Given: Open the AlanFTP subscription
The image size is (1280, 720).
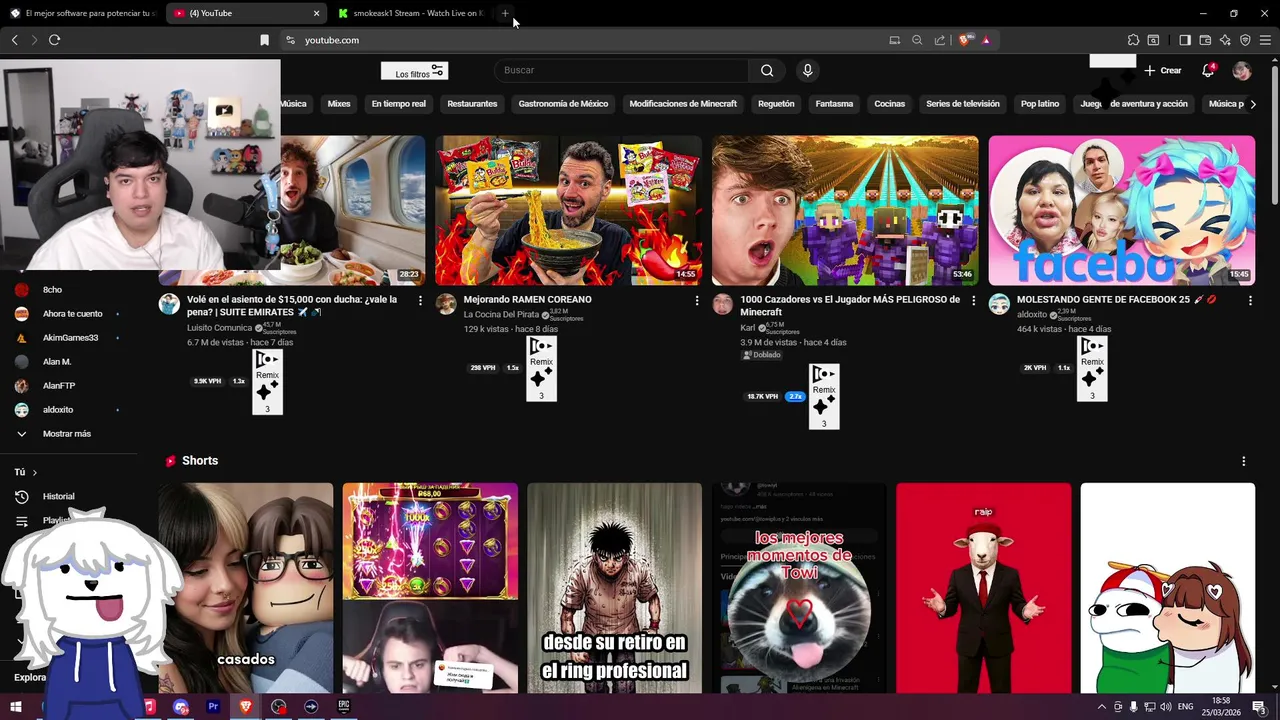Looking at the screenshot, I should [x=58, y=386].
